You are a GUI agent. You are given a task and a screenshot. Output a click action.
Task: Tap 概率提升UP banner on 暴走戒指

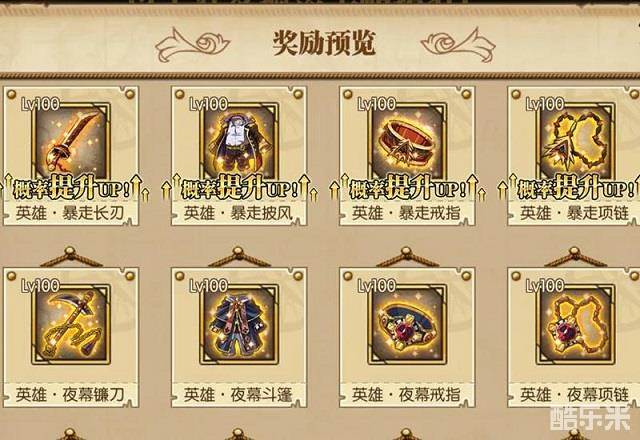tap(408, 188)
